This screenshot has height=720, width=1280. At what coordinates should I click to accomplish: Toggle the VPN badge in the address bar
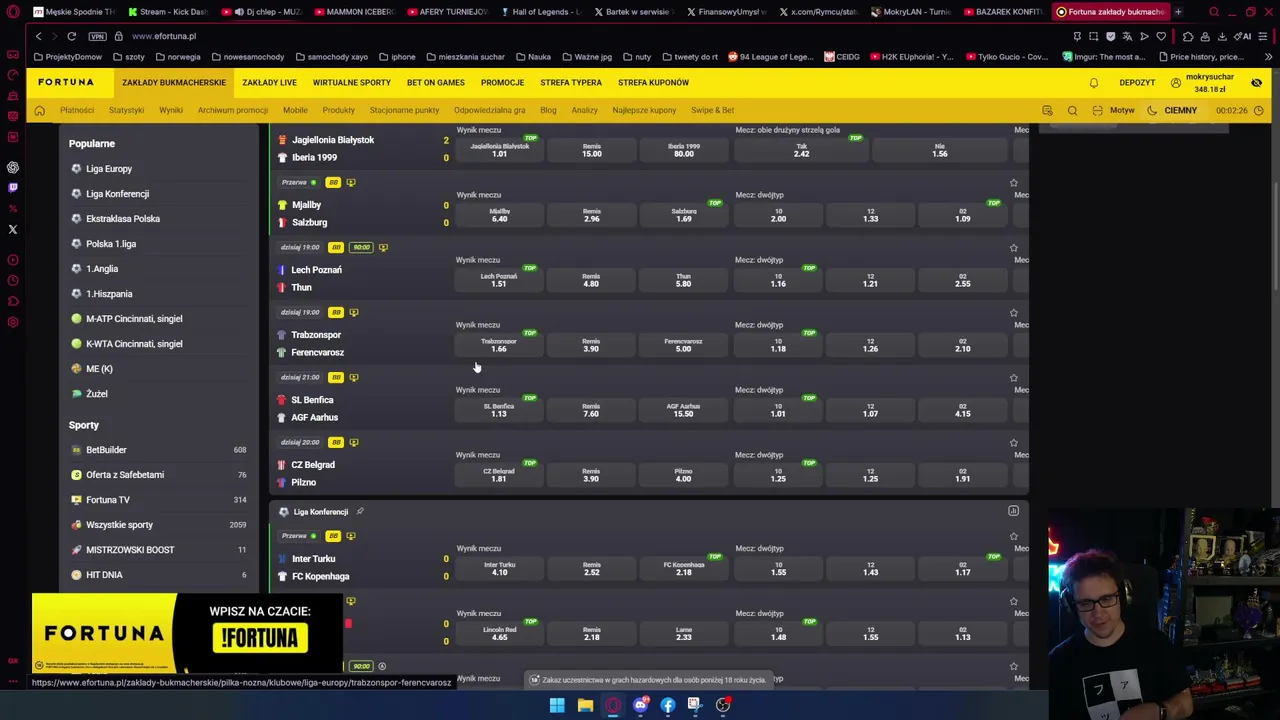(97, 36)
